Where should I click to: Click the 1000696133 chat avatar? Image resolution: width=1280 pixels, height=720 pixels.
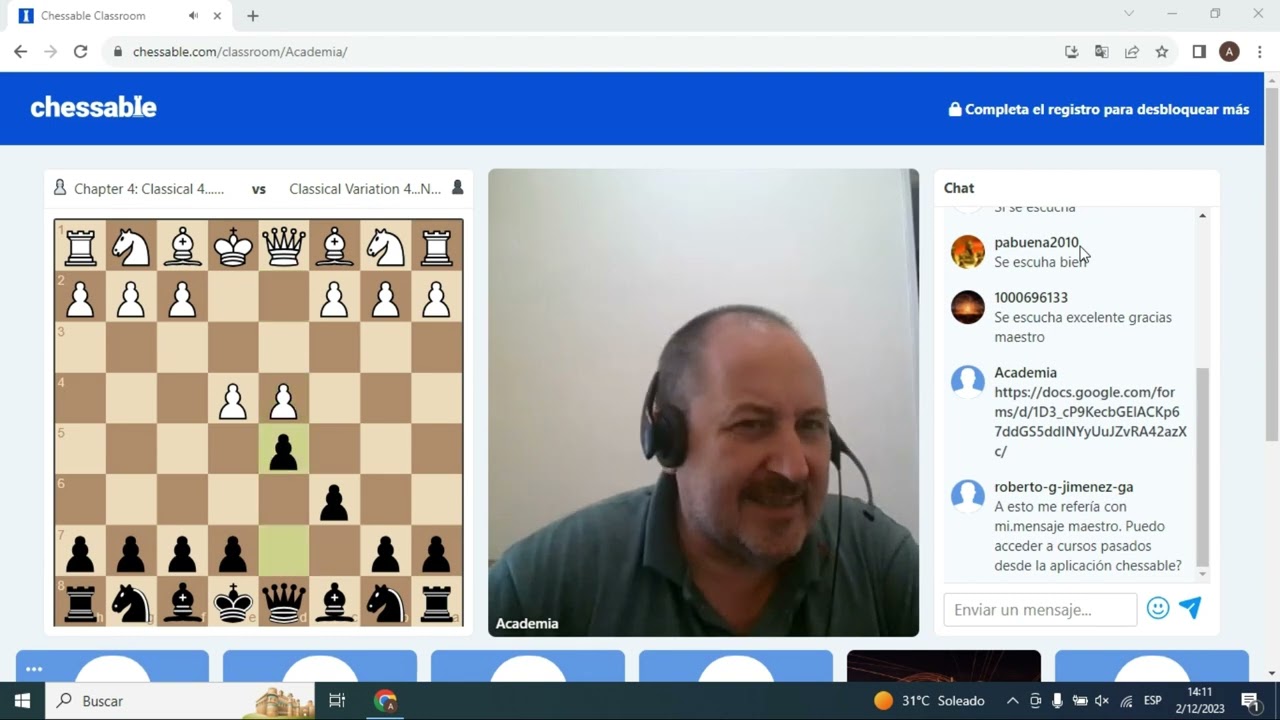click(967, 307)
